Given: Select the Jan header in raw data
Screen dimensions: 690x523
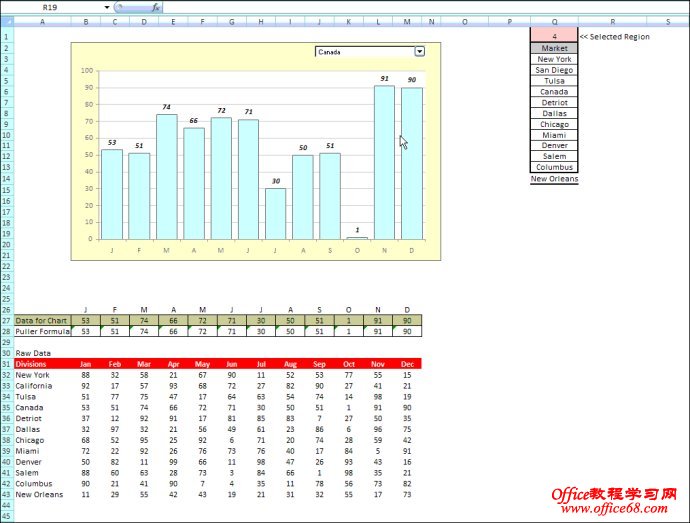Looking at the screenshot, I should [x=85, y=364].
